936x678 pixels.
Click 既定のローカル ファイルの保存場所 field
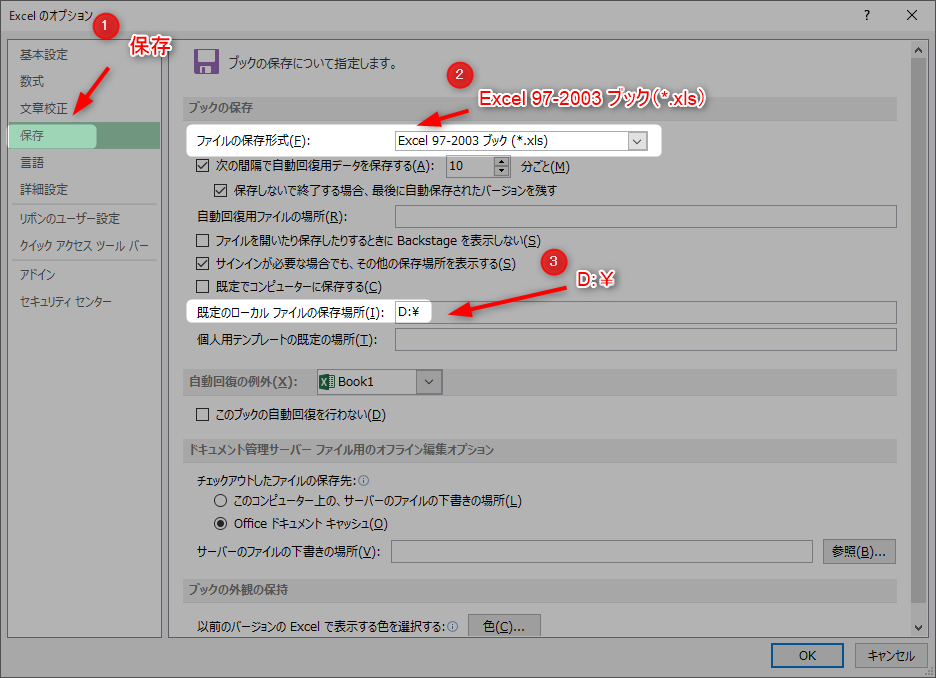click(645, 312)
